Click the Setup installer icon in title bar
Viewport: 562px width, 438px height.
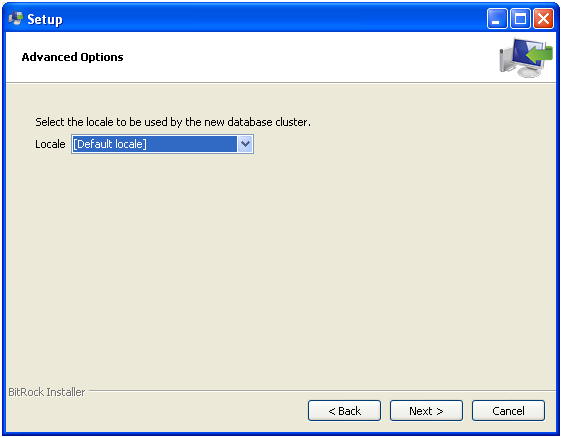(x=16, y=19)
